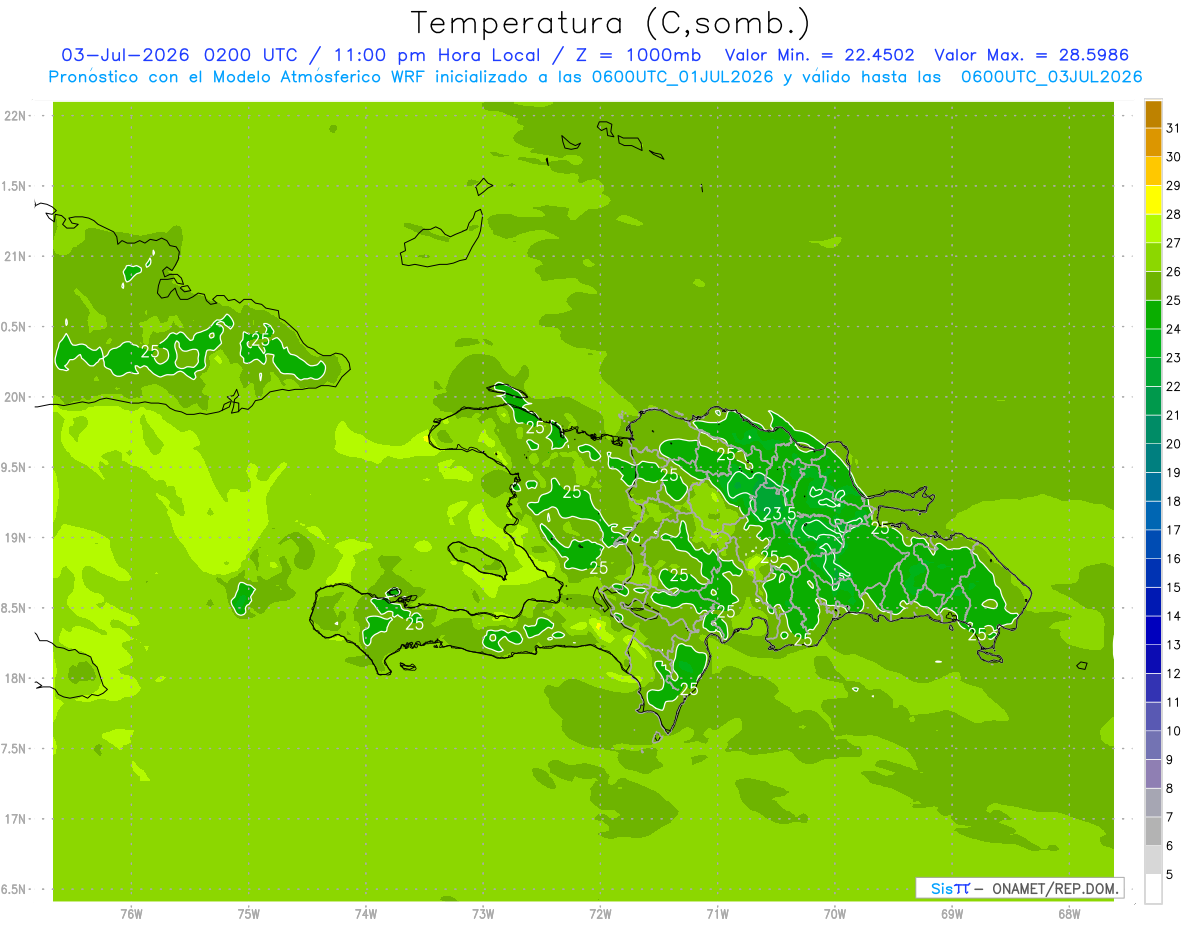Click teal legend swatch between 19 and 20
This screenshot has width=1200, height=927.
click(1153, 458)
